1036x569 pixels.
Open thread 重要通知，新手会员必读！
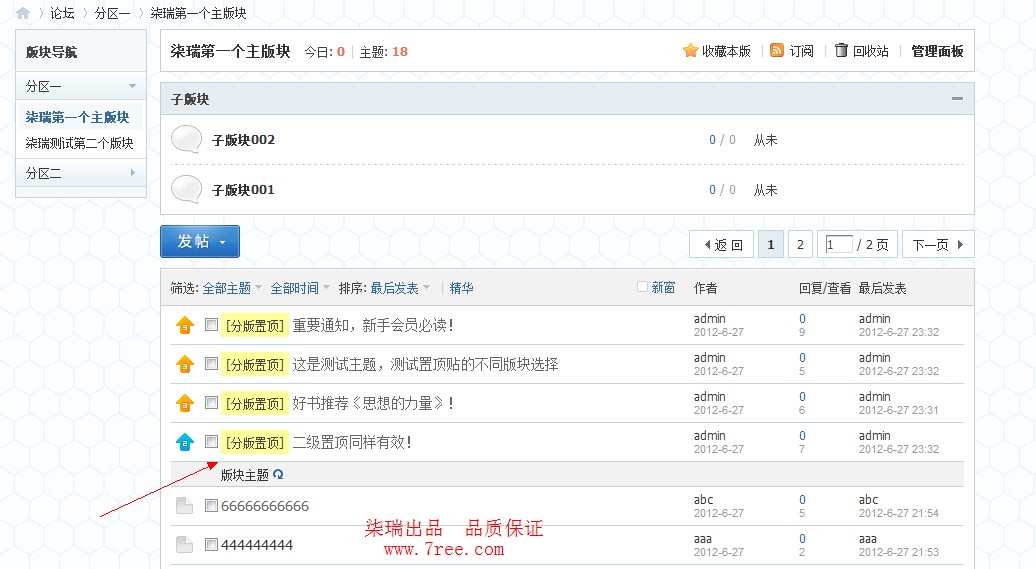coord(374,325)
